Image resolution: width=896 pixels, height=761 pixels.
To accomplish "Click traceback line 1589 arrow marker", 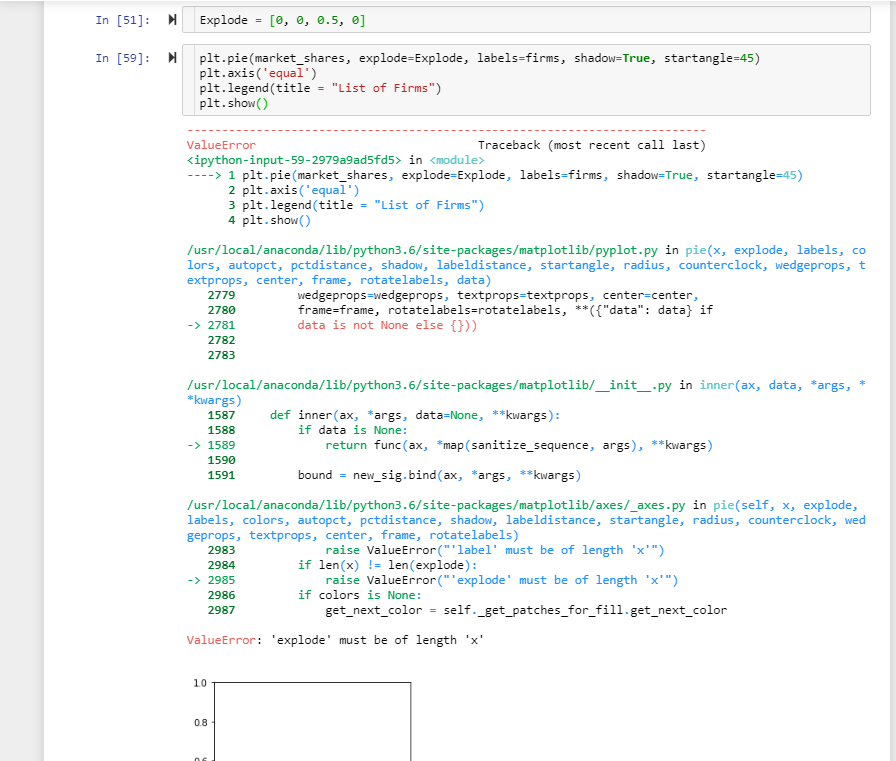I will tap(195, 445).
